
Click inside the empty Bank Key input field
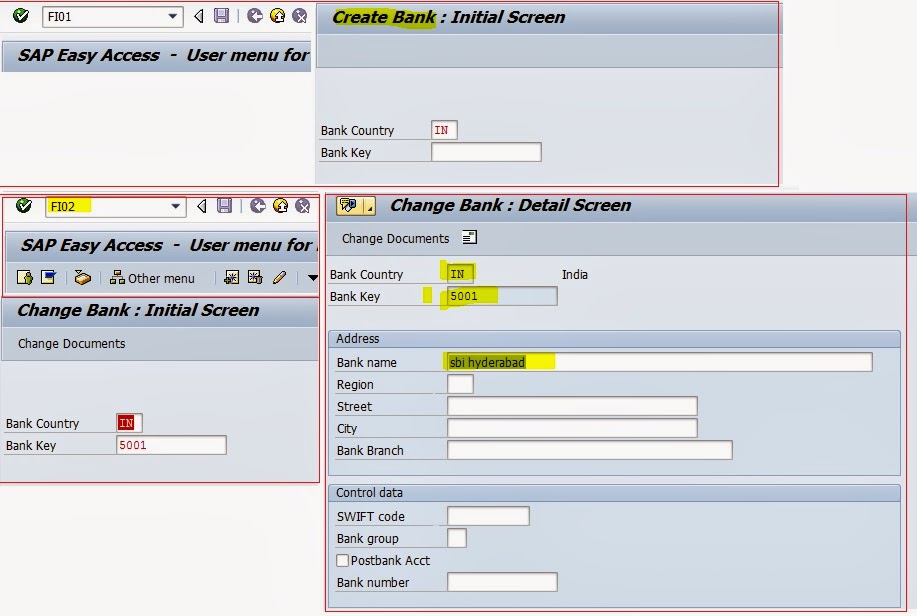pos(486,152)
